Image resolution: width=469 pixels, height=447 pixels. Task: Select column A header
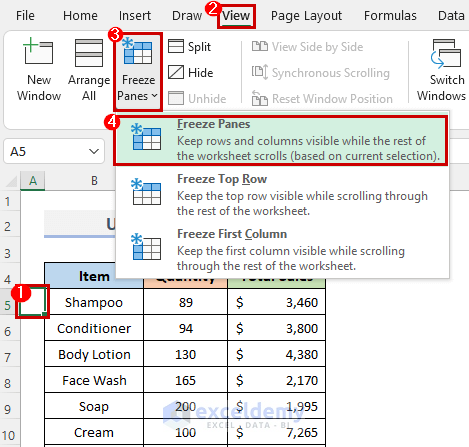coord(33,181)
